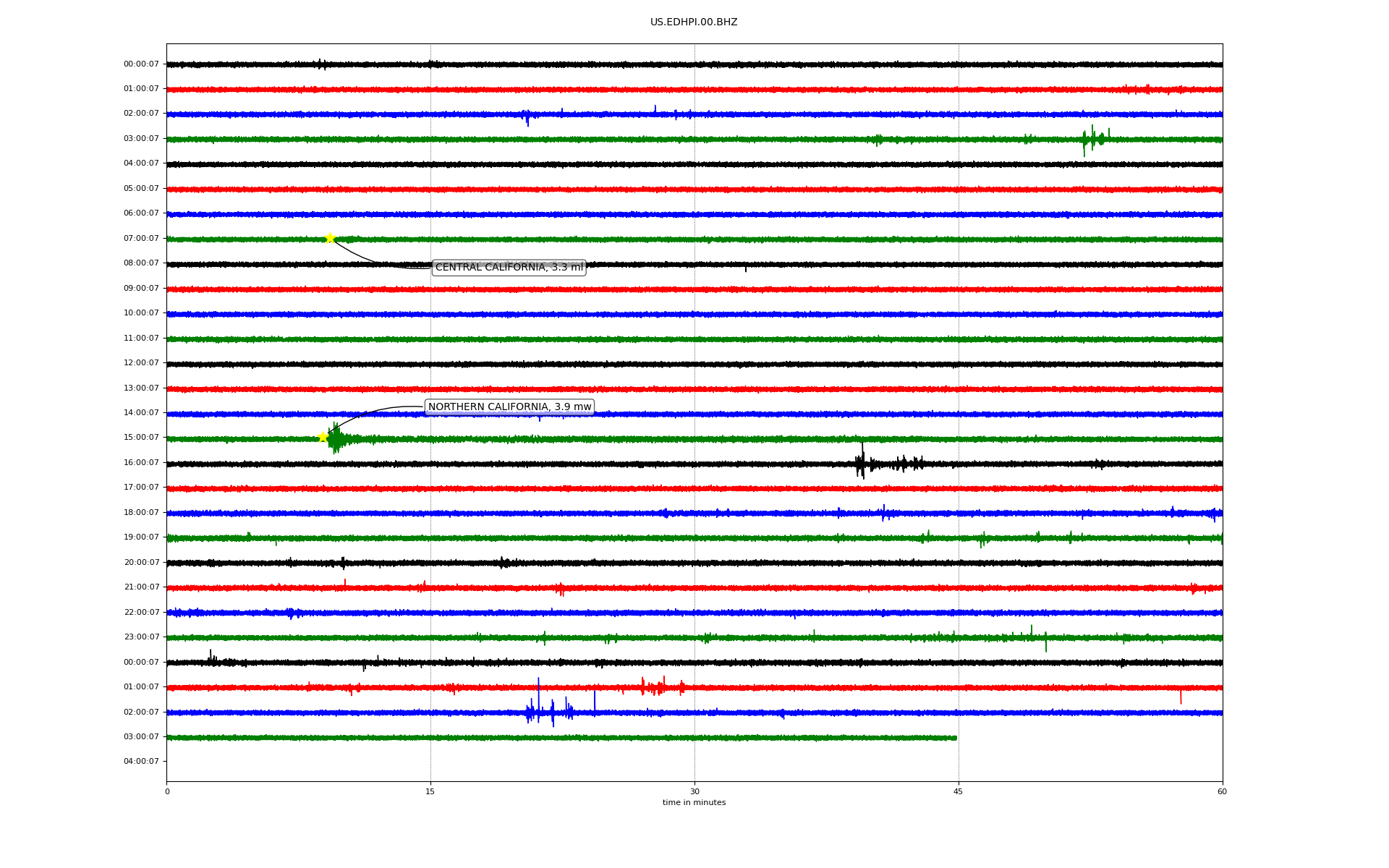The width and height of the screenshot is (1389, 868).
Task: Click the 16:00:07 time label
Action: pyautogui.click(x=141, y=463)
